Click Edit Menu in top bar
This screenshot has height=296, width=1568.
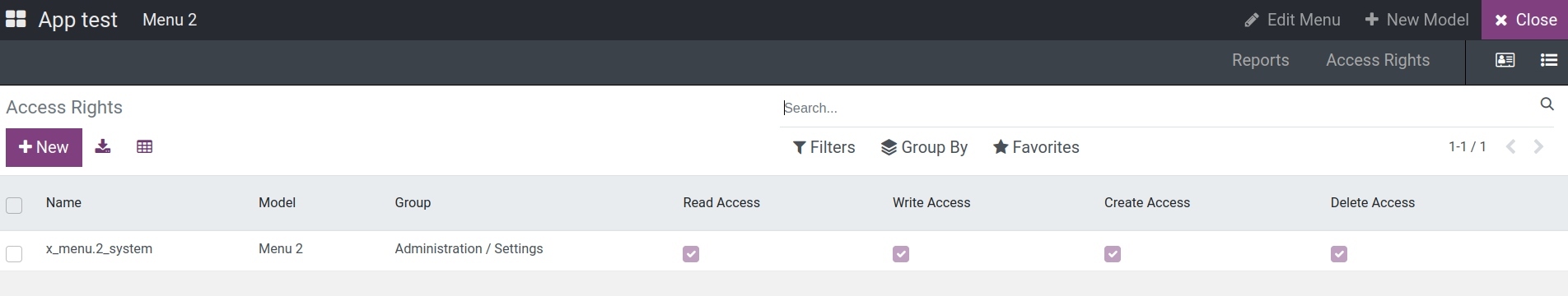click(x=1292, y=20)
